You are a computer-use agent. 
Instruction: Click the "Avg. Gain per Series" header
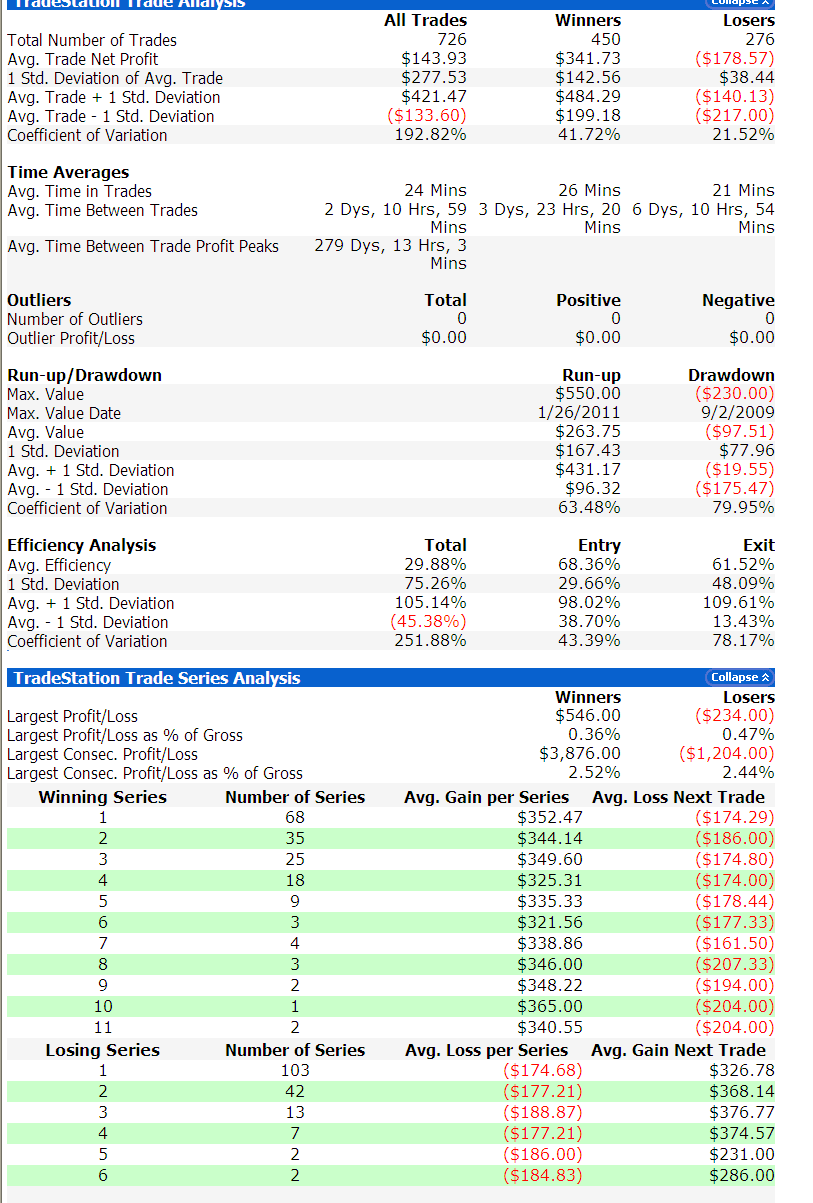point(486,797)
